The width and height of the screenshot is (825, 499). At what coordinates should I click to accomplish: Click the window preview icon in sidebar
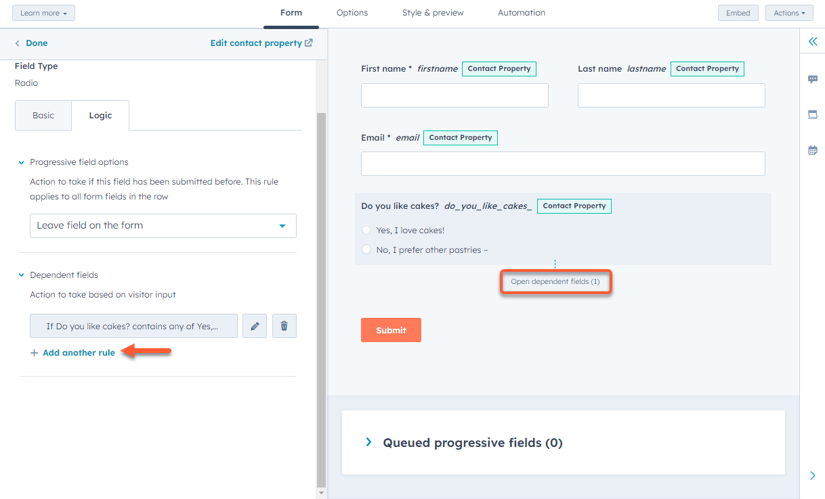813,114
